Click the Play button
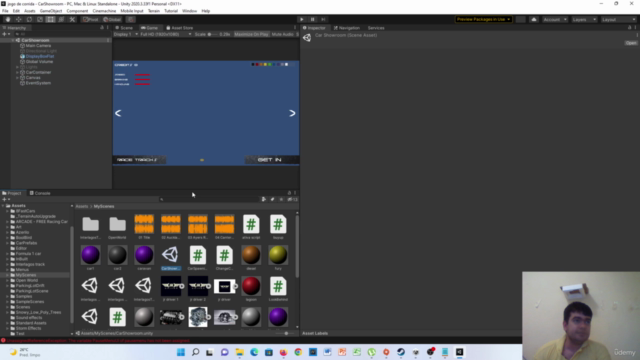 tap(302, 19)
